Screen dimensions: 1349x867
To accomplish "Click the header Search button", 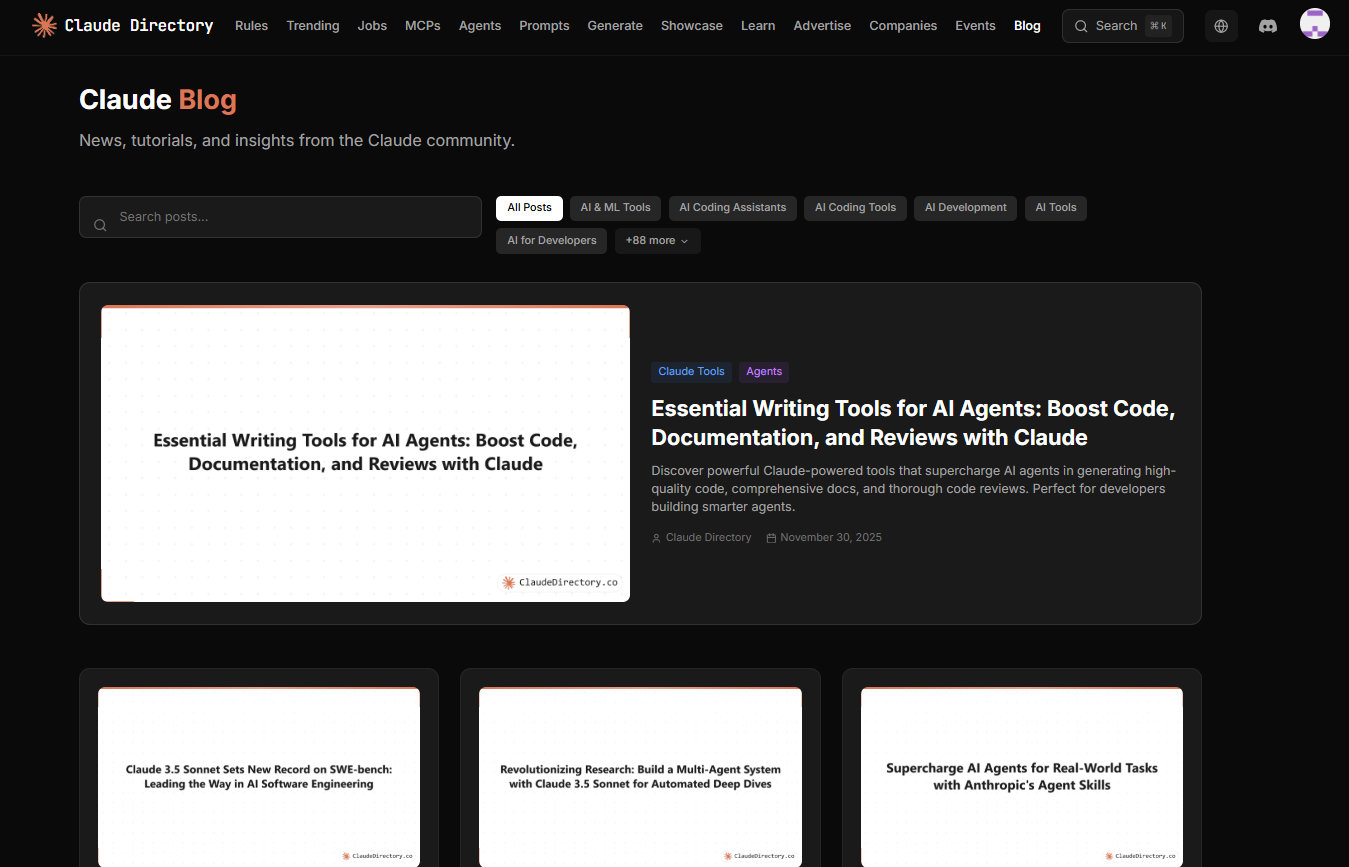I will (1123, 26).
